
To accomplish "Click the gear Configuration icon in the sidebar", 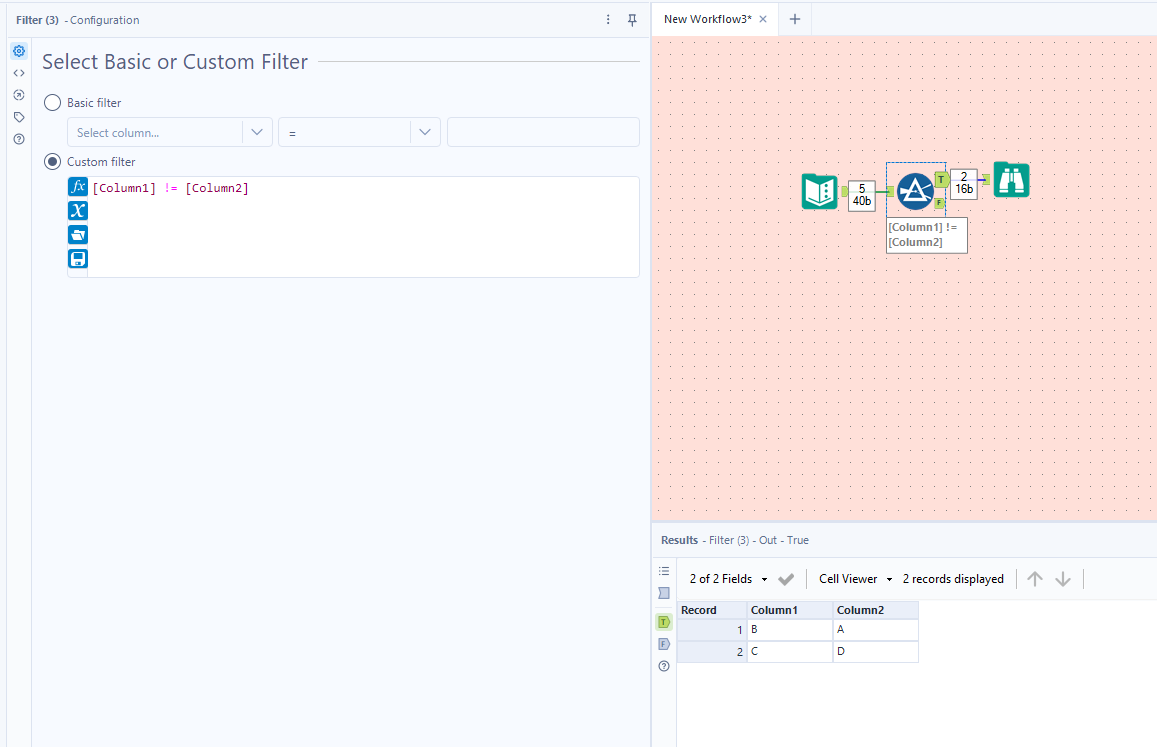I will (18, 50).
